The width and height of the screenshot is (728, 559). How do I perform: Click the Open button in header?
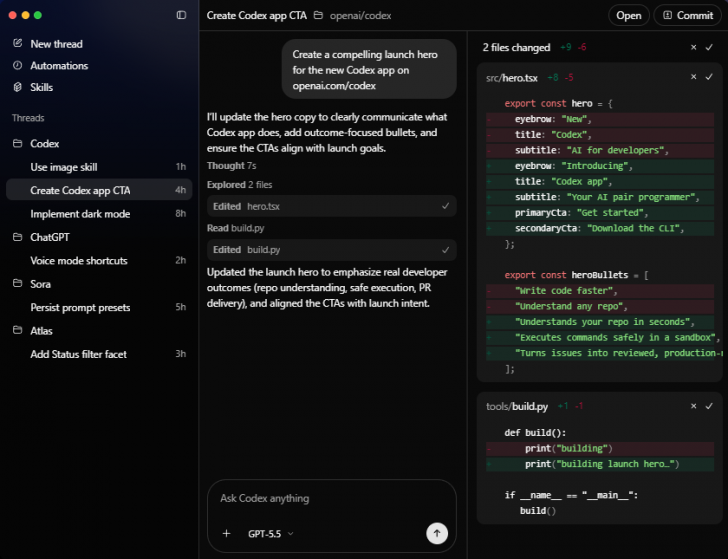pyautogui.click(x=629, y=15)
